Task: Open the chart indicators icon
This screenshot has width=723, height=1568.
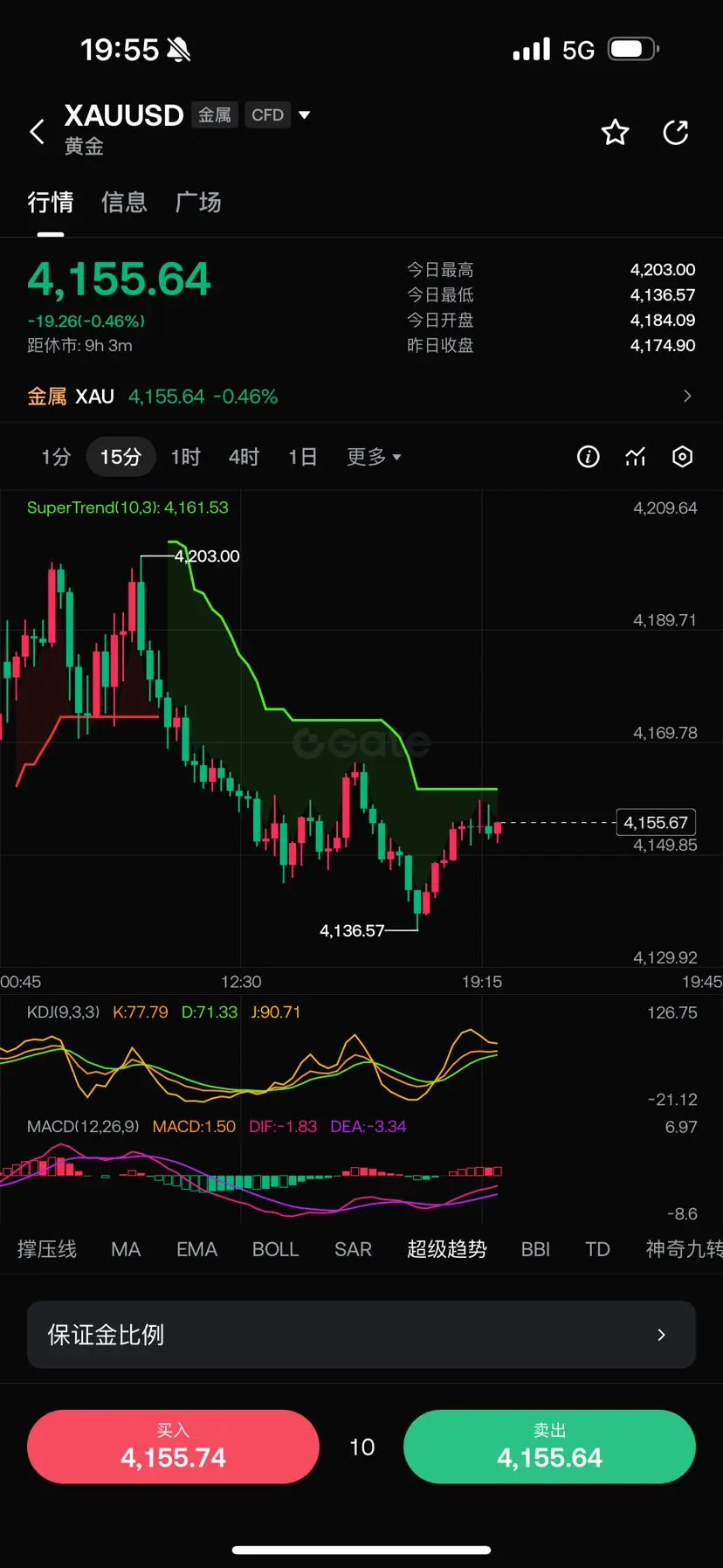Action: point(636,457)
